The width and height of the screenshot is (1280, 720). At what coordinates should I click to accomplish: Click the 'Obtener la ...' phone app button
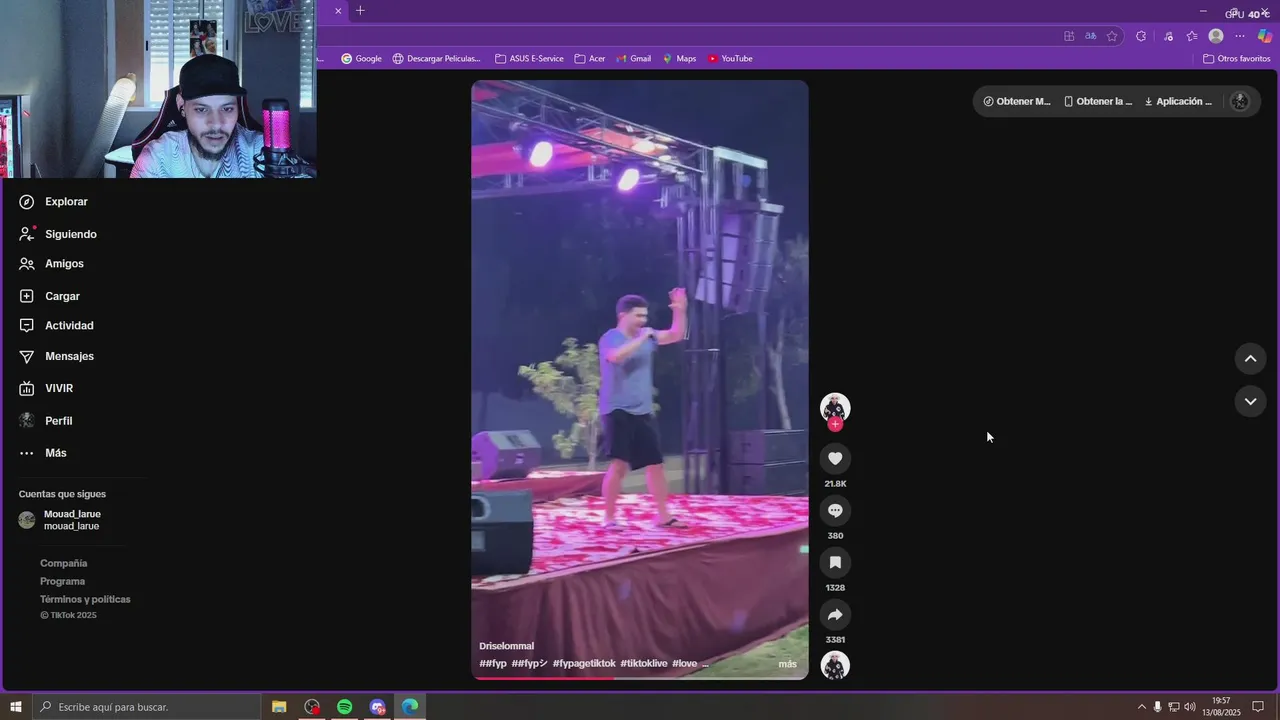[1098, 101]
